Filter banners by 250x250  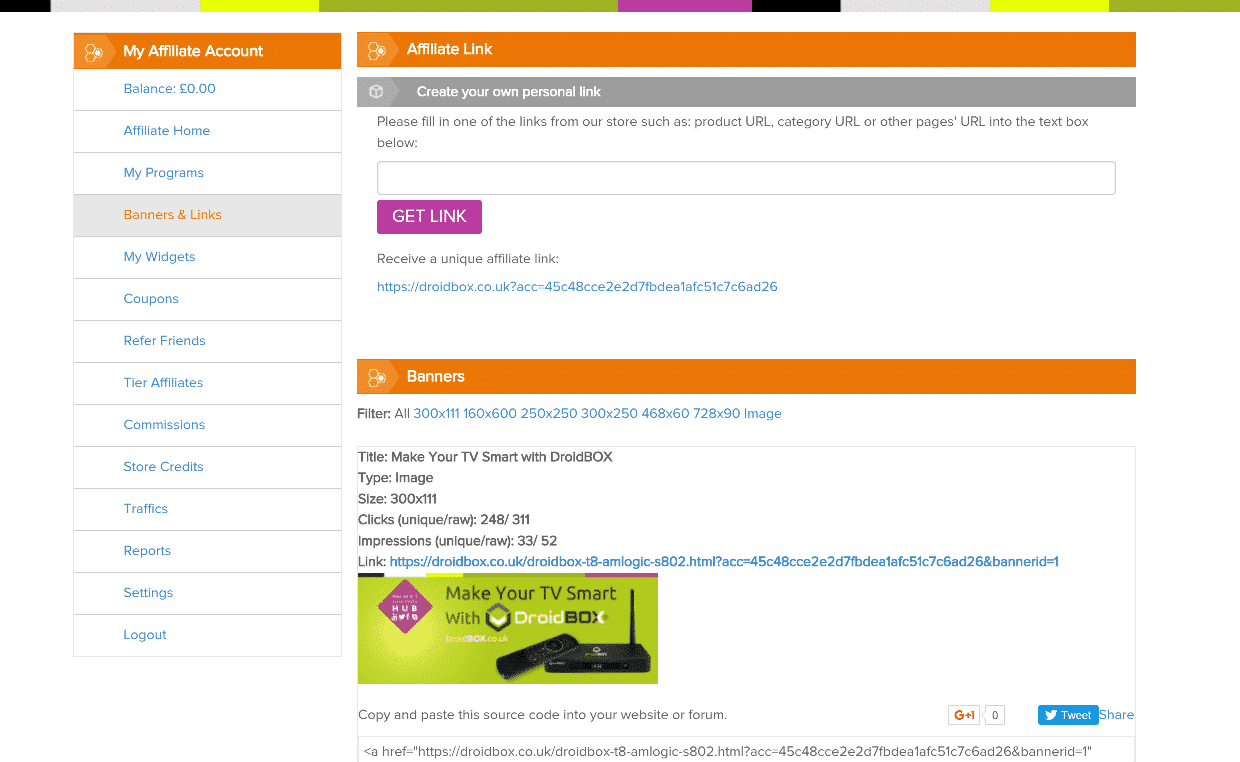pos(548,413)
